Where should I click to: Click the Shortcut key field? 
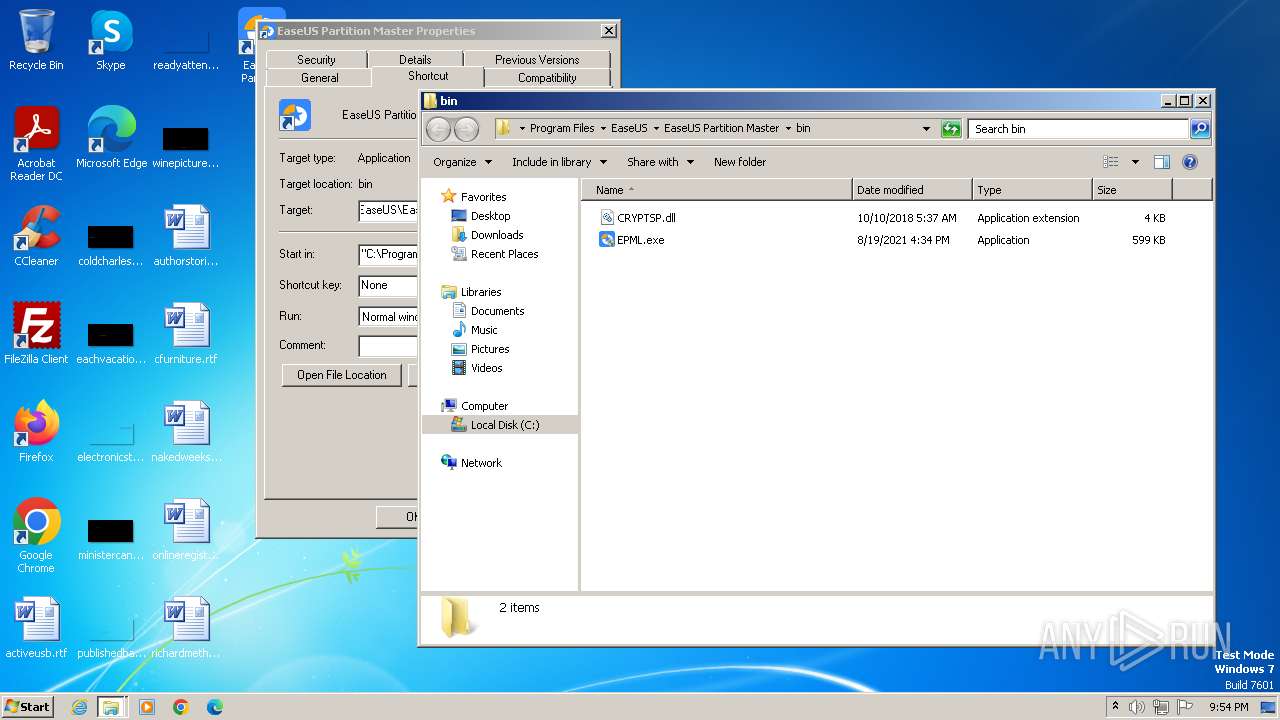(387, 285)
